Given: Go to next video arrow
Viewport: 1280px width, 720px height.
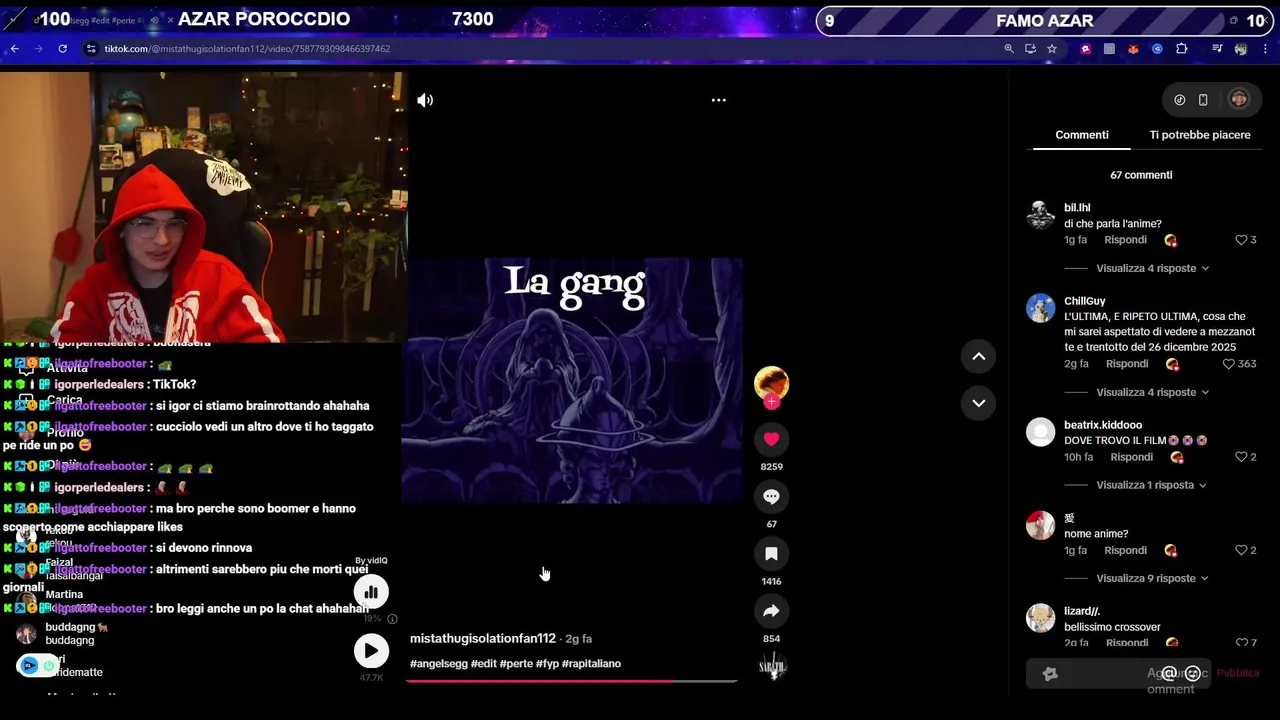Looking at the screenshot, I should coord(979,403).
